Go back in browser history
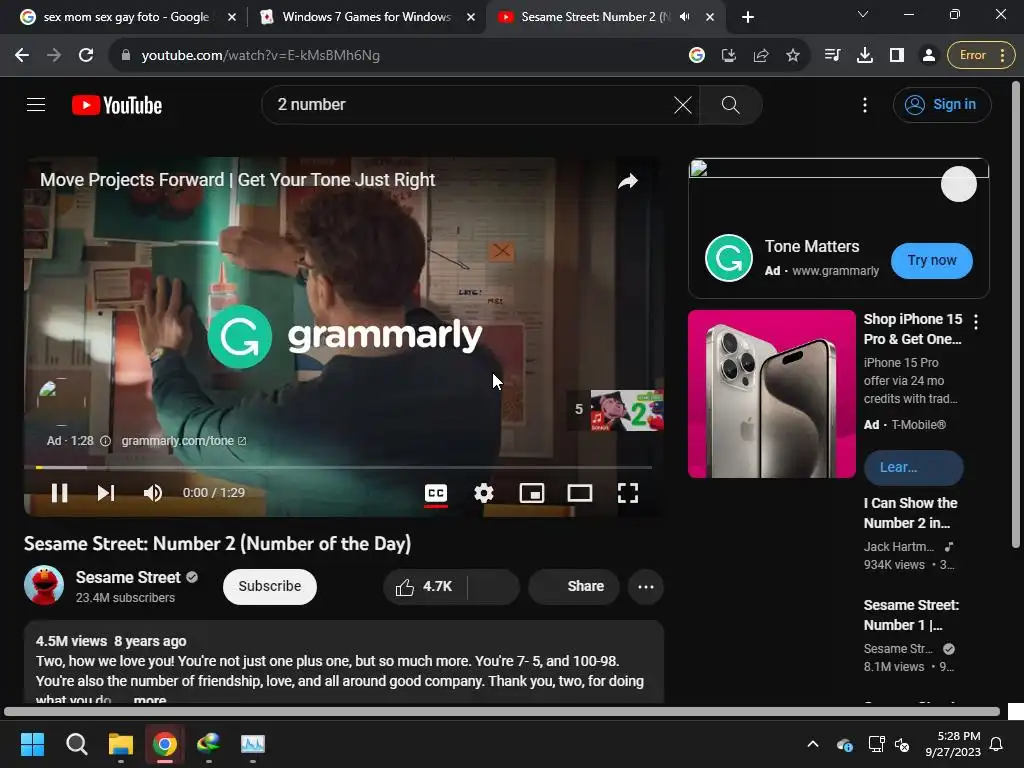 click(22, 56)
